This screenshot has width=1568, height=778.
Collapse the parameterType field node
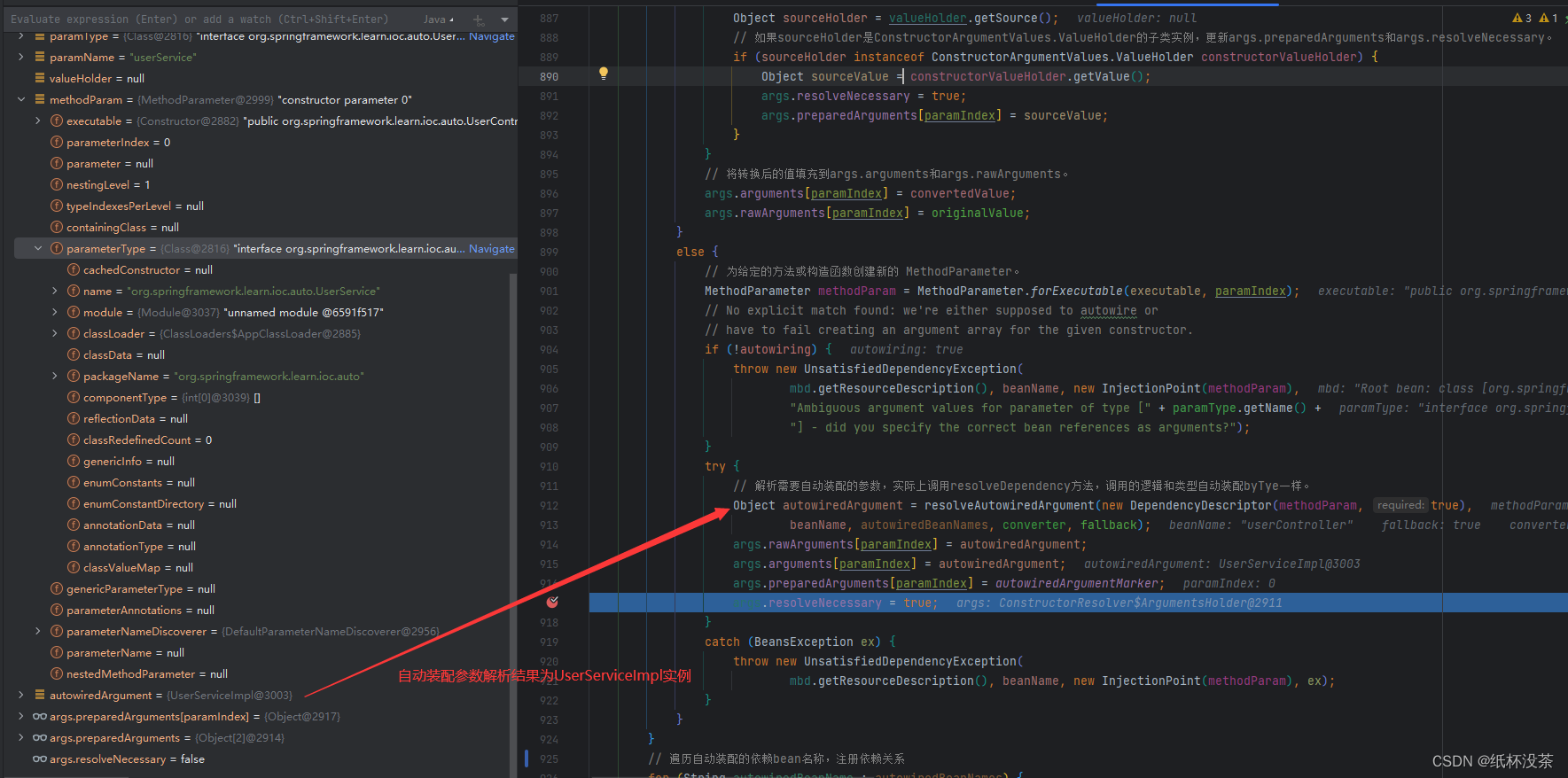click(x=38, y=248)
